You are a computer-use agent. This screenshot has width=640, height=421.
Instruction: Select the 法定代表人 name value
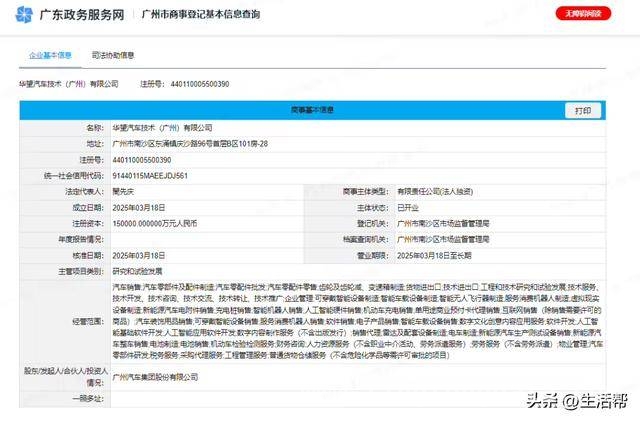(x=123, y=192)
